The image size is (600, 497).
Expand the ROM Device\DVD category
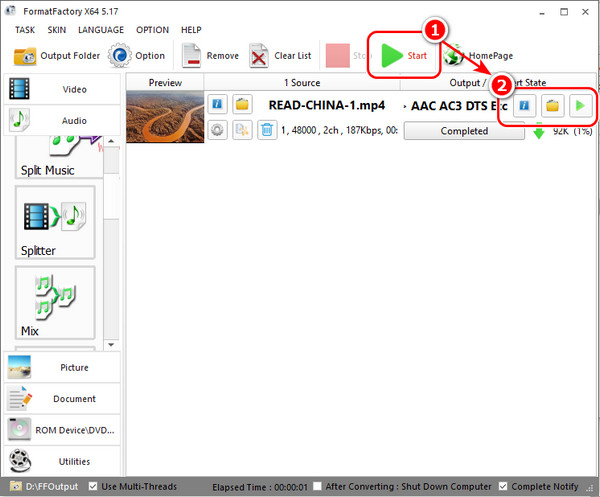[62, 430]
